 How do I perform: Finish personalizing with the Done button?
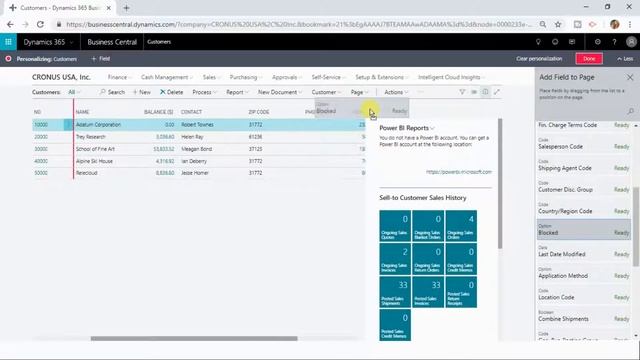pyautogui.click(x=589, y=59)
